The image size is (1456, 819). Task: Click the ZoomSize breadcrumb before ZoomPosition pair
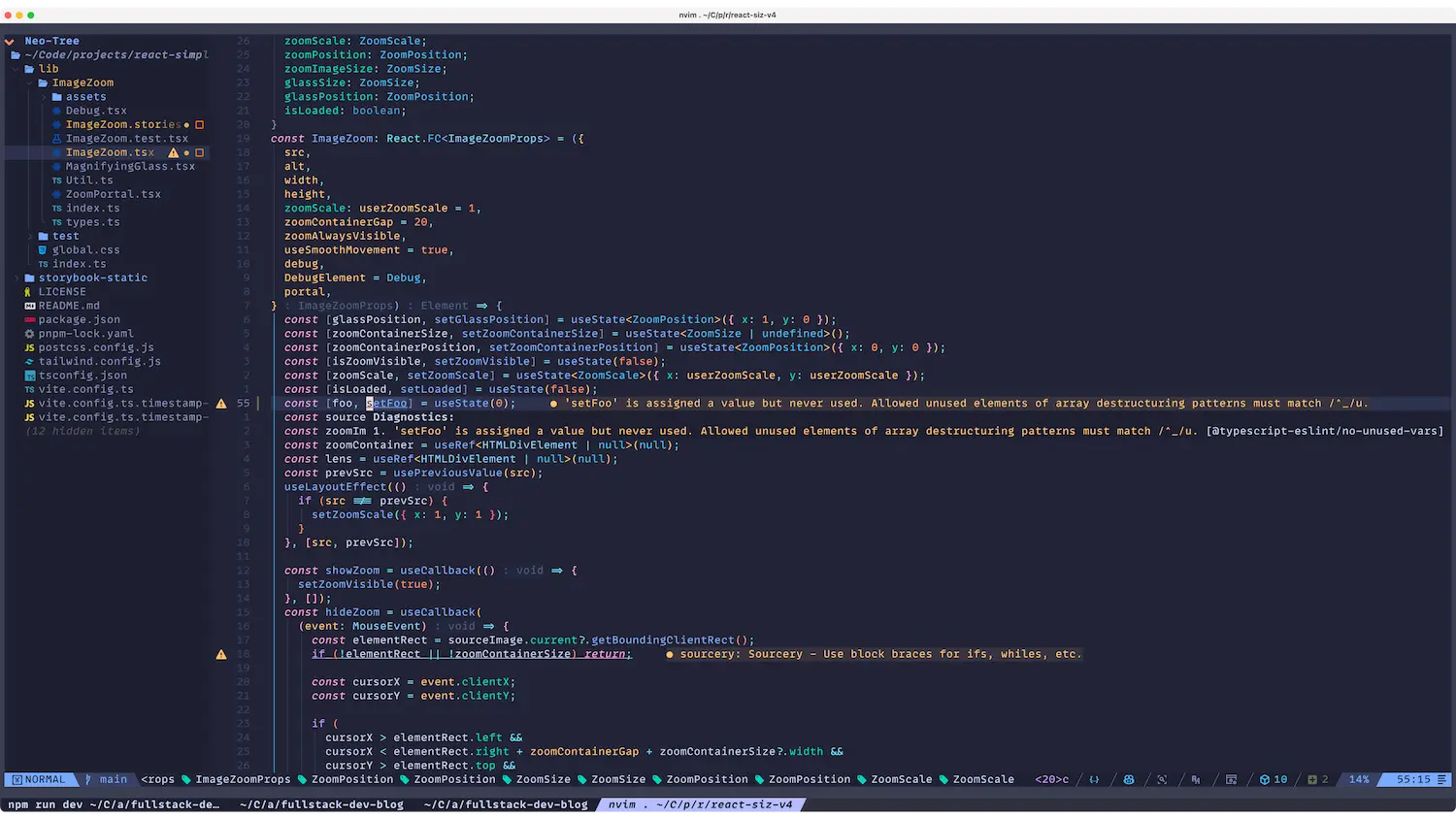point(618,779)
